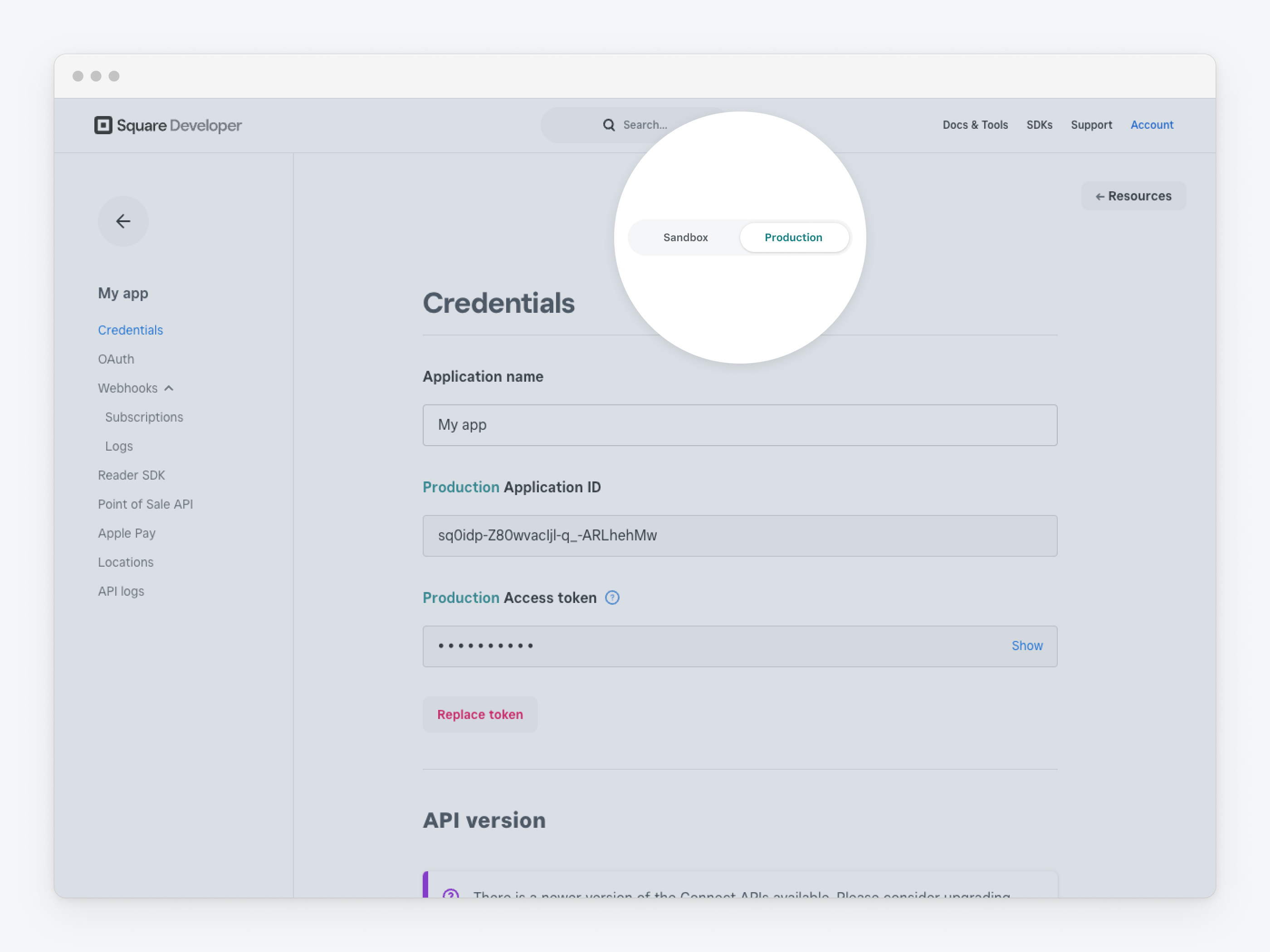The height and width of the screenshot is (952, 1270).
Task: Open the OAuth sidebar item
Action: click(116, 359)
